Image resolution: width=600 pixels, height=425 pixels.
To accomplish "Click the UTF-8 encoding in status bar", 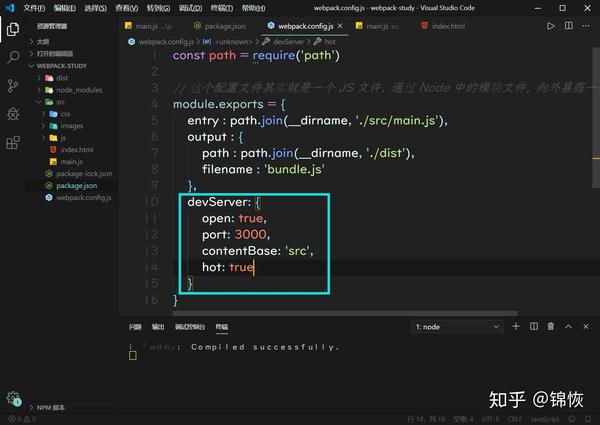I will [x=490, y=419].
